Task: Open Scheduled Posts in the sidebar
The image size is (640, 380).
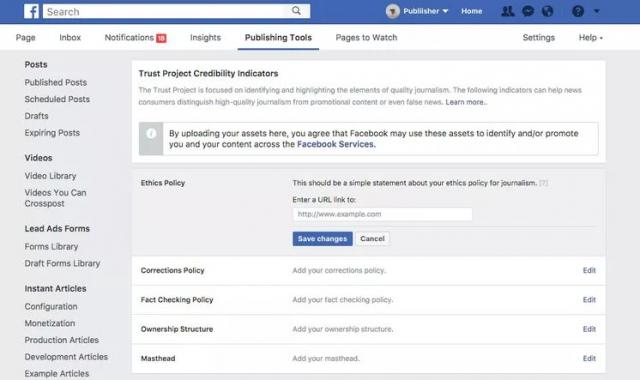Action: [x=57, y=99]
